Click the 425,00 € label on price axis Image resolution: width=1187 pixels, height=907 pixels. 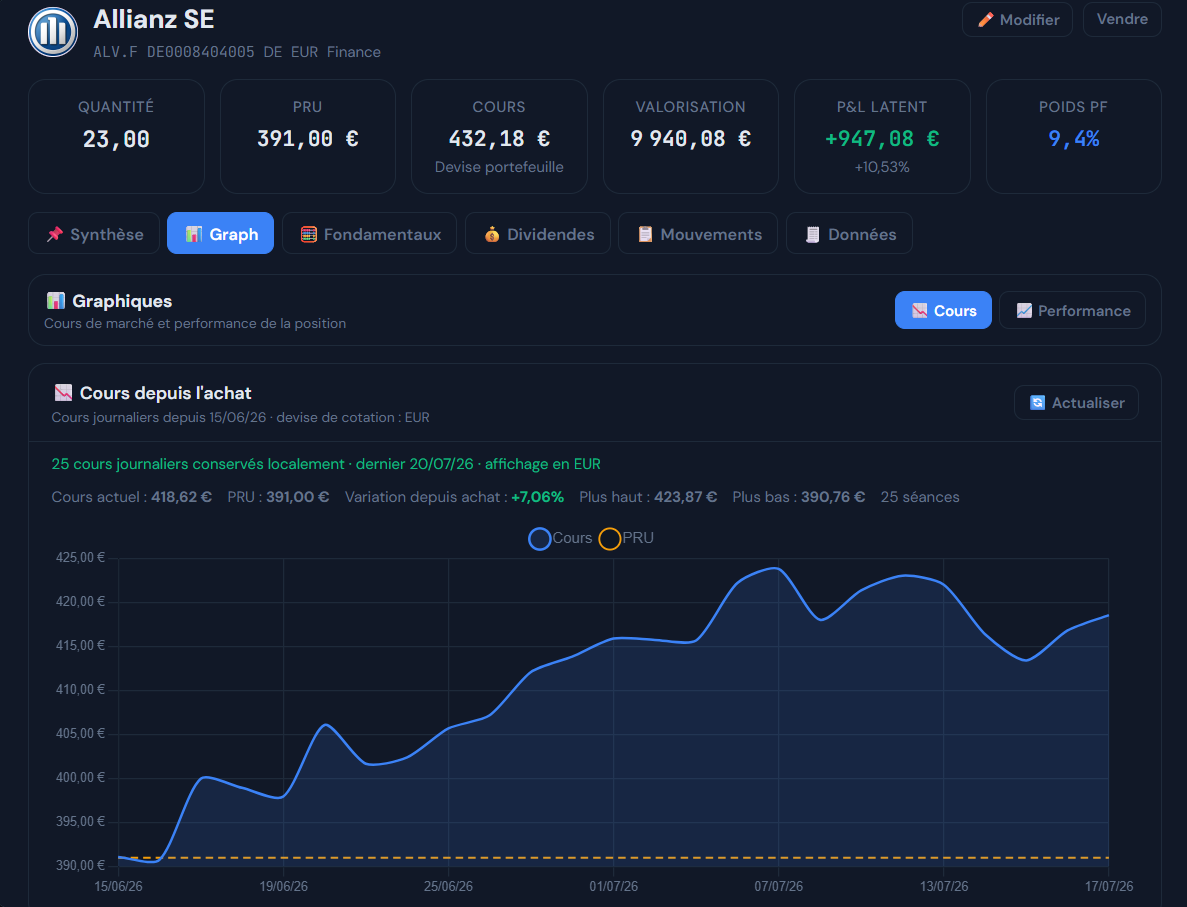pyautogui.click(x=80, y=558)
